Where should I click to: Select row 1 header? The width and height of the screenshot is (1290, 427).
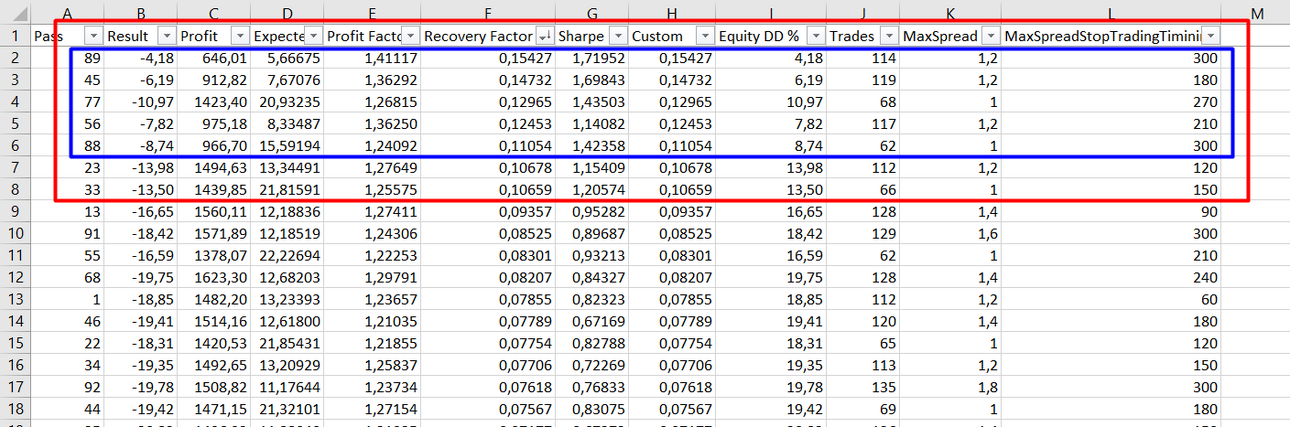[x=15, y=35]
